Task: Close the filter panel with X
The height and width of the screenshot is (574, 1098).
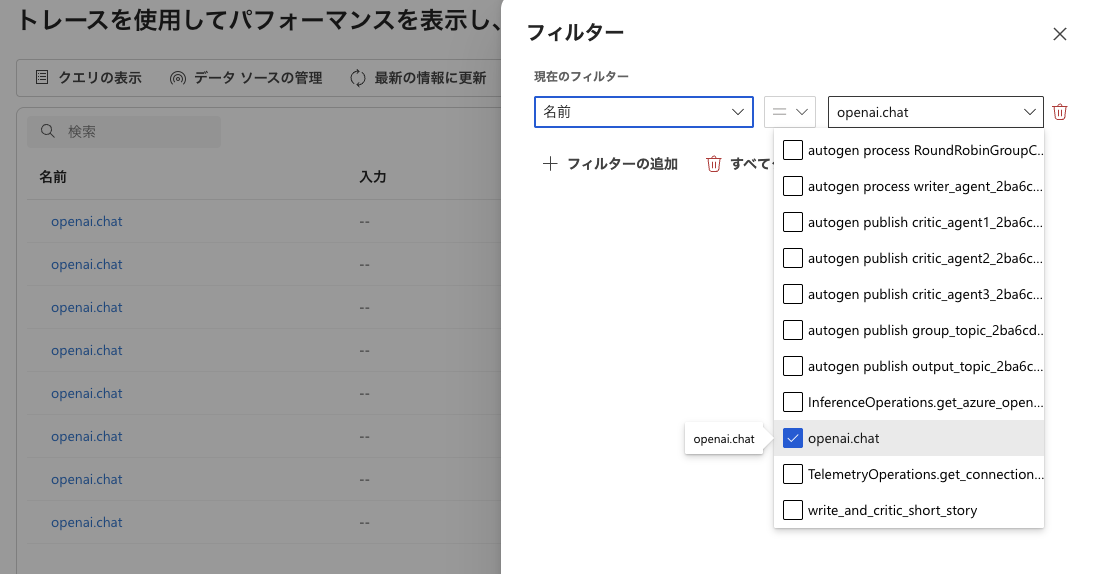Action: pyautogui.click(x=1060, y=34)
